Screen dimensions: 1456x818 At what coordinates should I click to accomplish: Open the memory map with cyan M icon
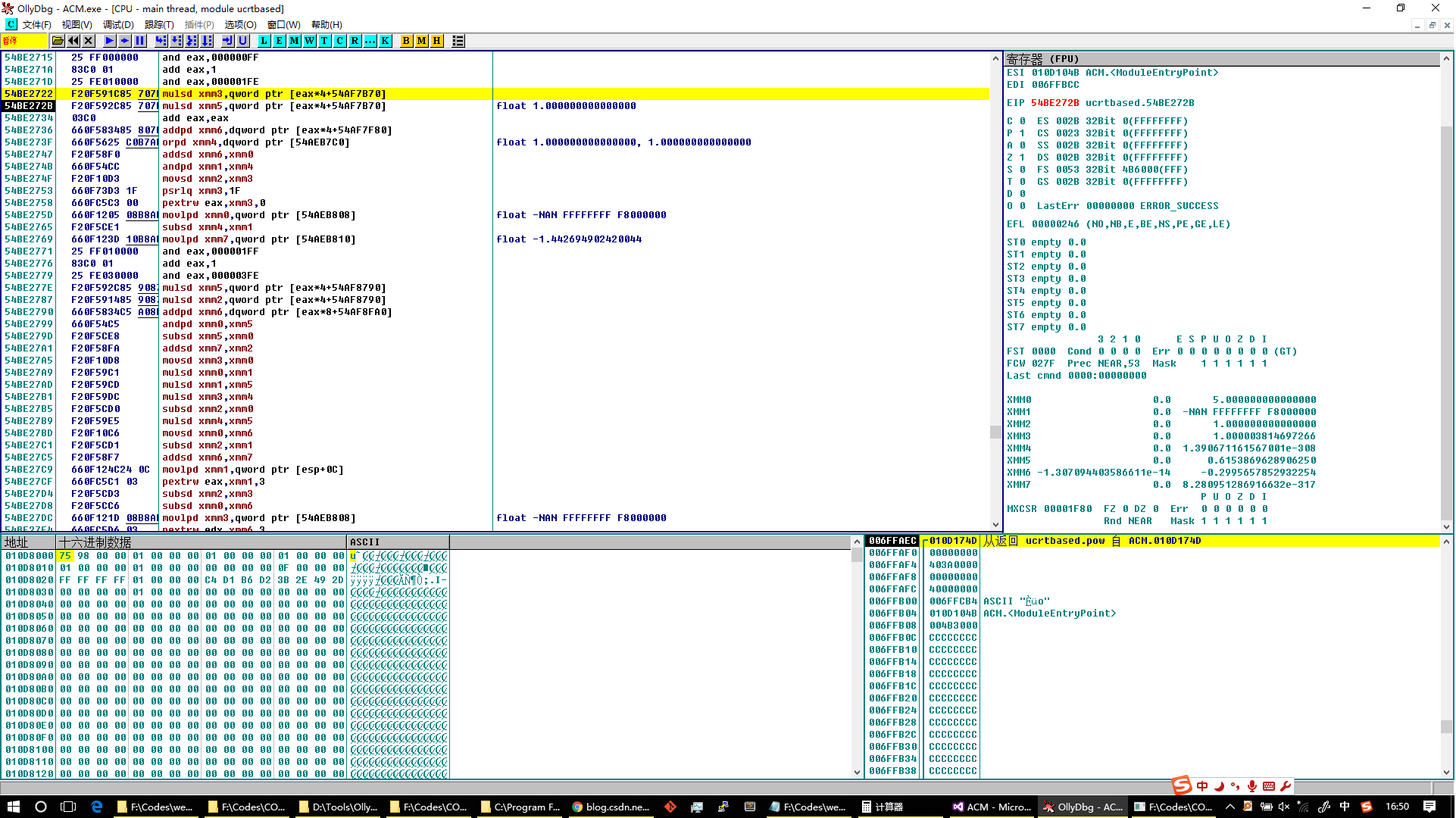coord(295,41)
